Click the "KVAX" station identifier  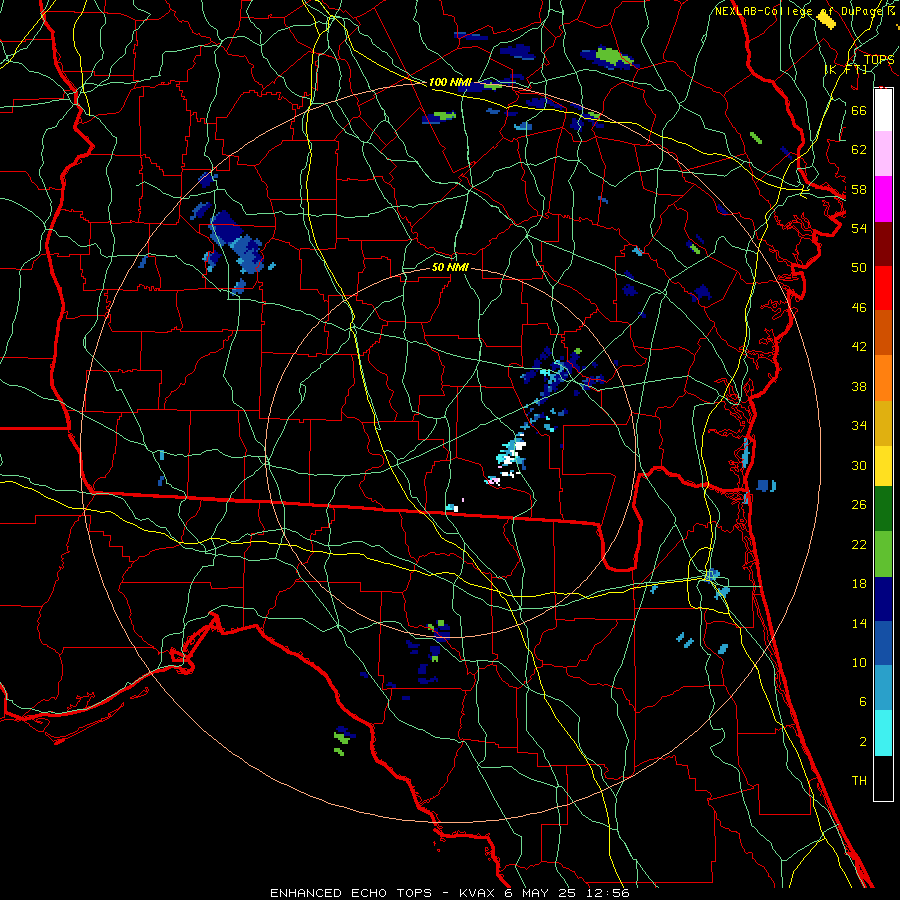tap(478, 893)
